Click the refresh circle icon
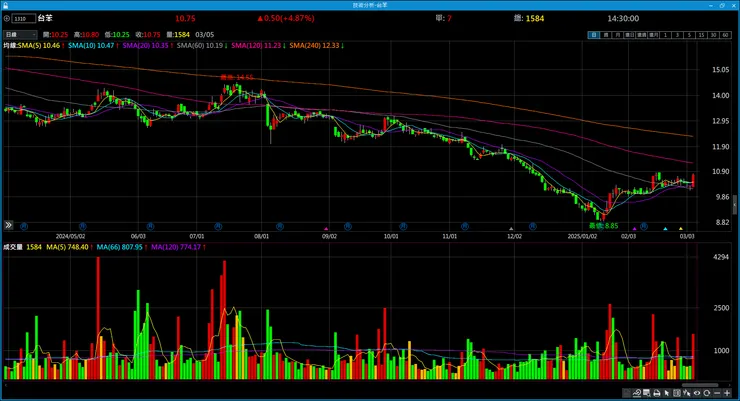The image size is (740, 401). point(706,393)
